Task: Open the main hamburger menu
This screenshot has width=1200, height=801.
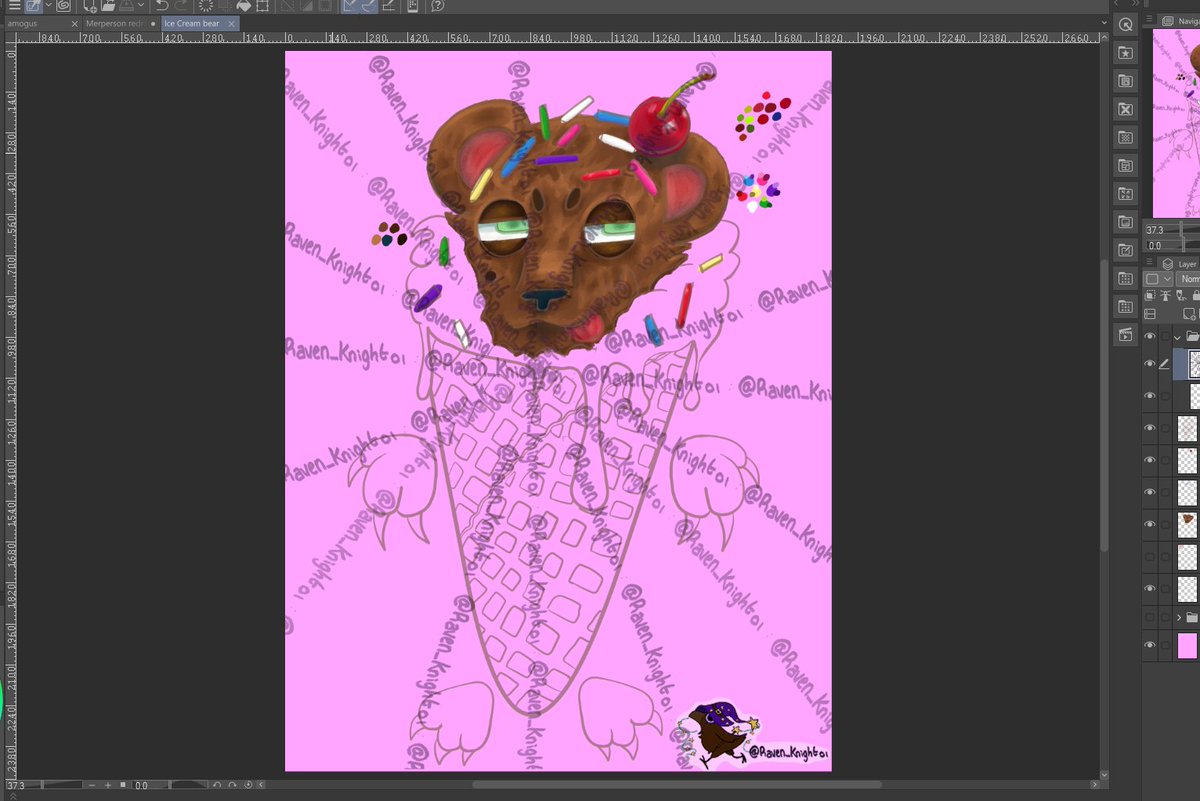Action: click(x=14, y=6)
